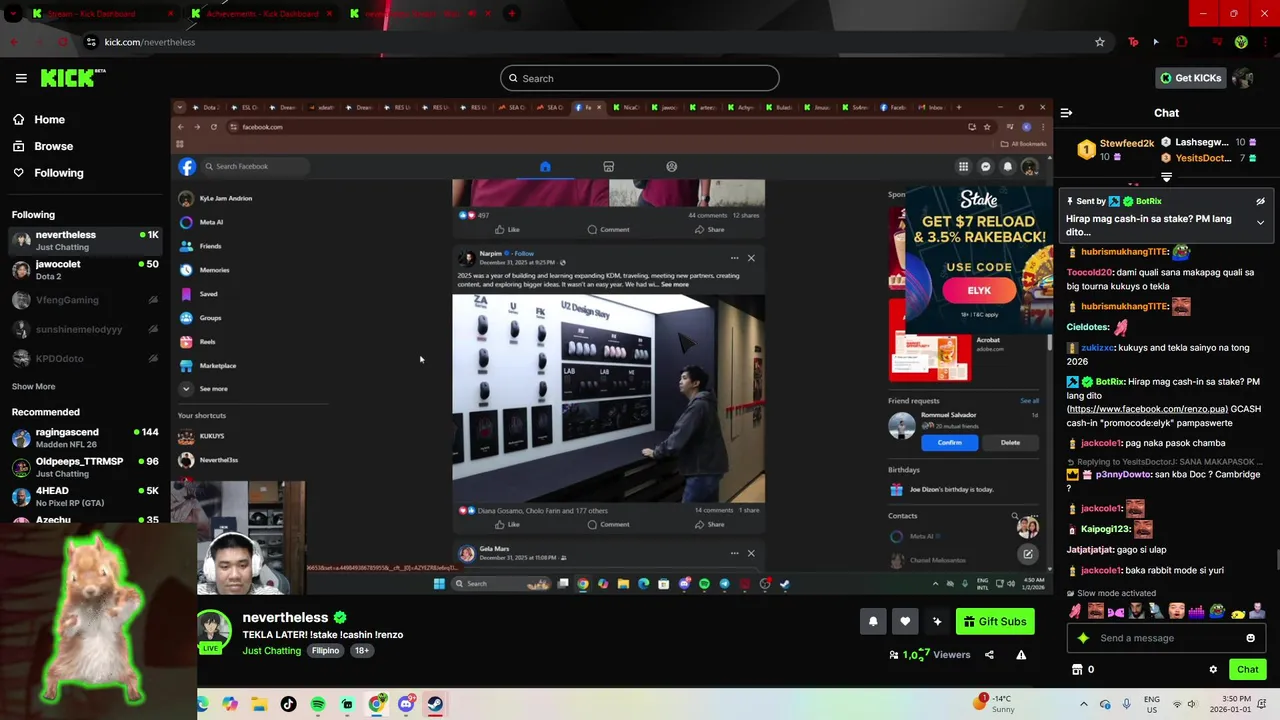Click the sparkle subscribe icon

(937, 621)
